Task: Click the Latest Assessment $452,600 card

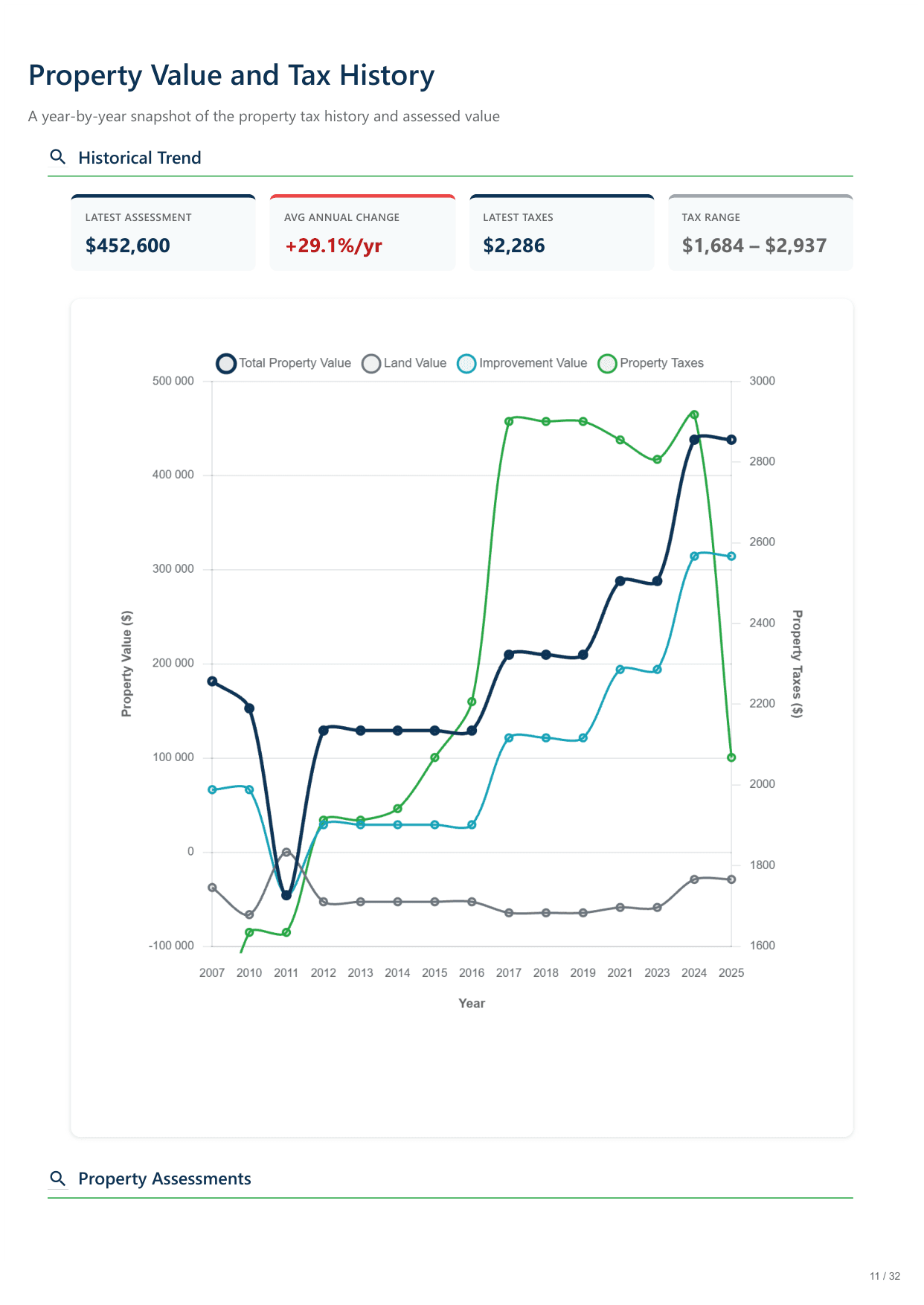Action: coord(163,233)
